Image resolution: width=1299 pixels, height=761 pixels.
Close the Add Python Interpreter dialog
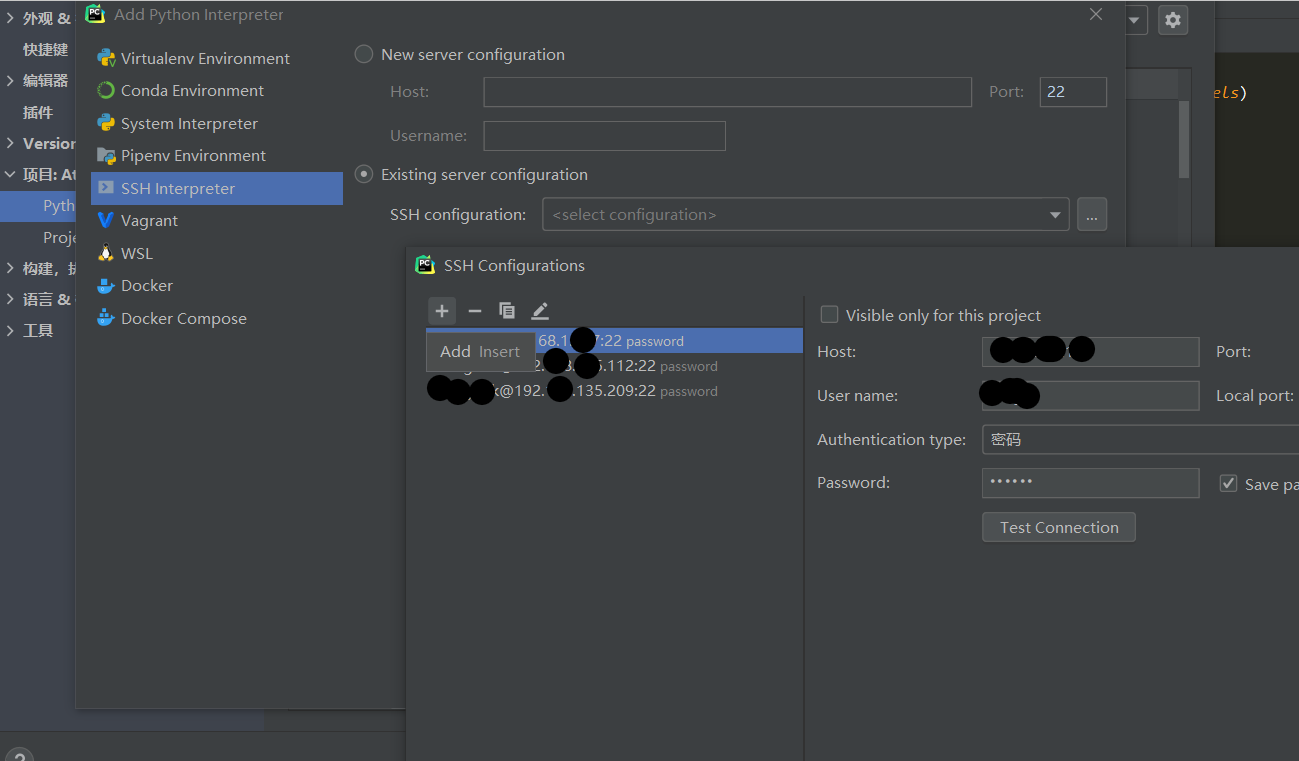point(1096,14)
